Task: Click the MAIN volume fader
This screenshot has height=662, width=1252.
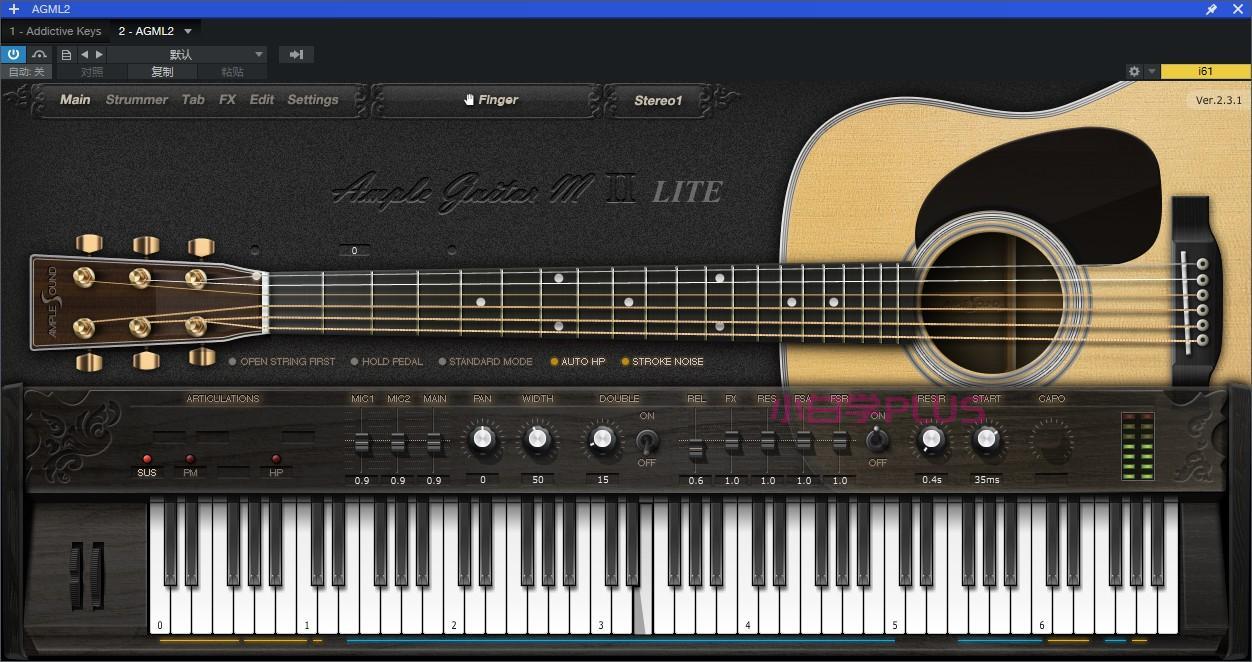Action: point(434,443)
